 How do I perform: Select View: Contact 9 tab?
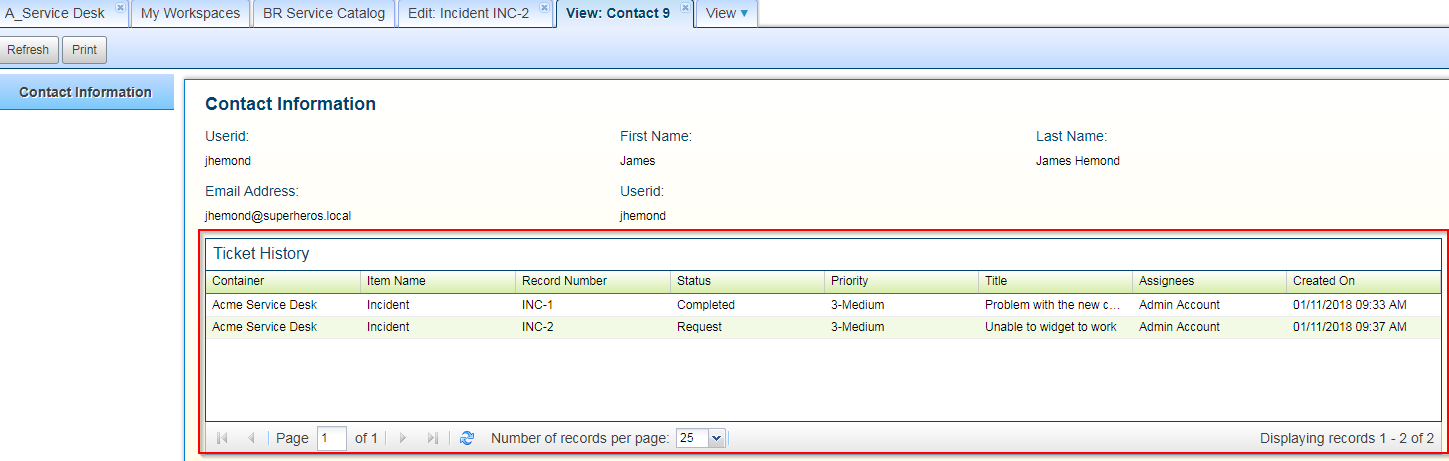pyautogui.click(x=618, y=14)
